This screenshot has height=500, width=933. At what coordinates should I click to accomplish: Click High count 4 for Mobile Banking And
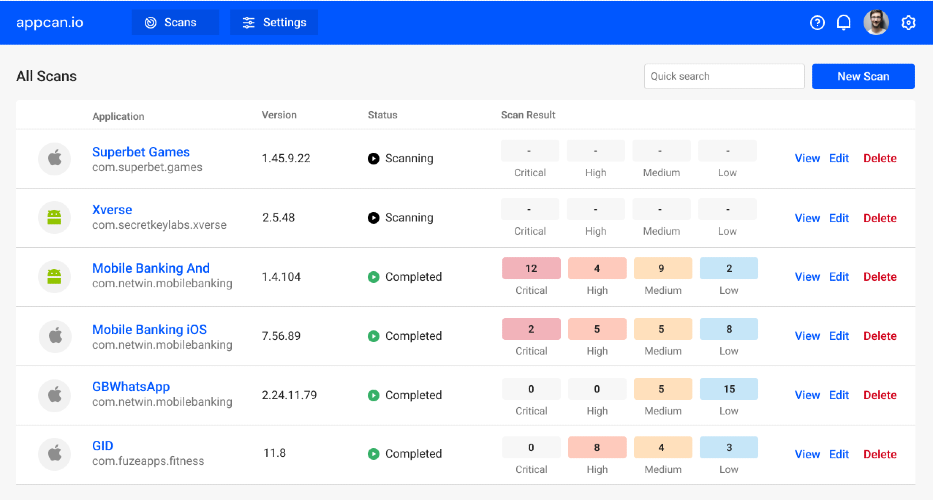pyautogui.click(x=597, y=268)
